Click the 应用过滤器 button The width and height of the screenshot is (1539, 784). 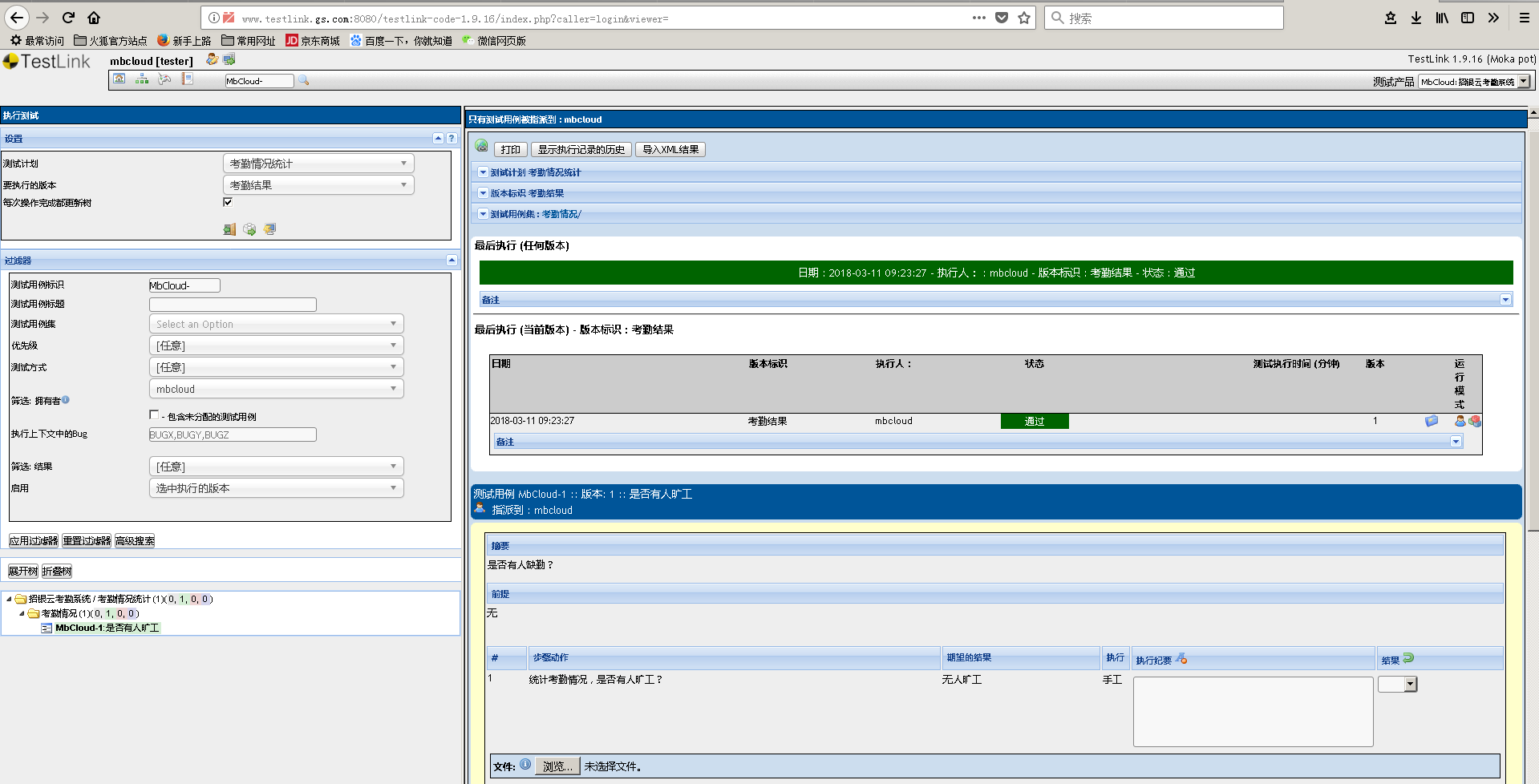point(34,541)
